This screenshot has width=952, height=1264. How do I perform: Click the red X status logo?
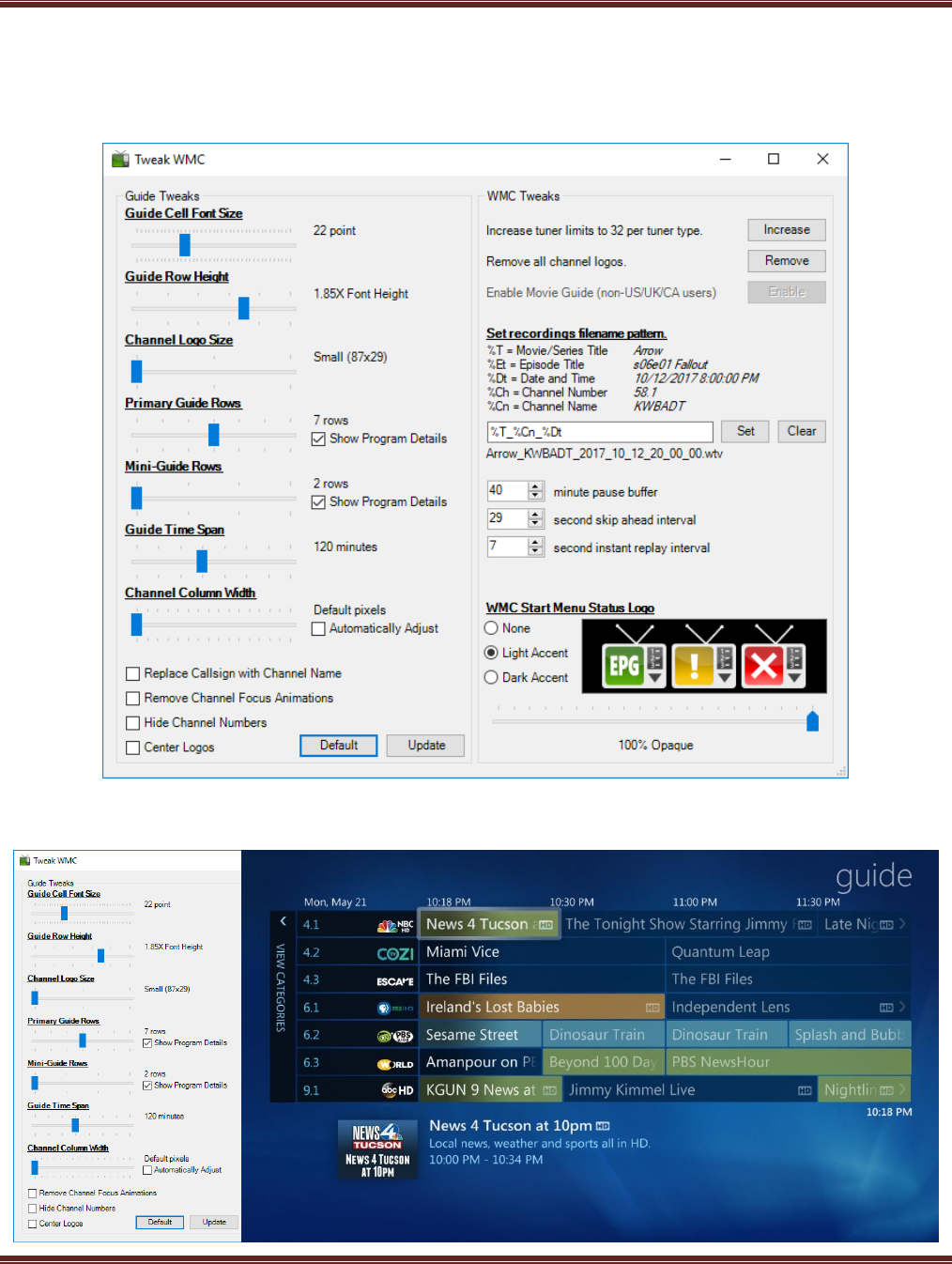(764, 666)
